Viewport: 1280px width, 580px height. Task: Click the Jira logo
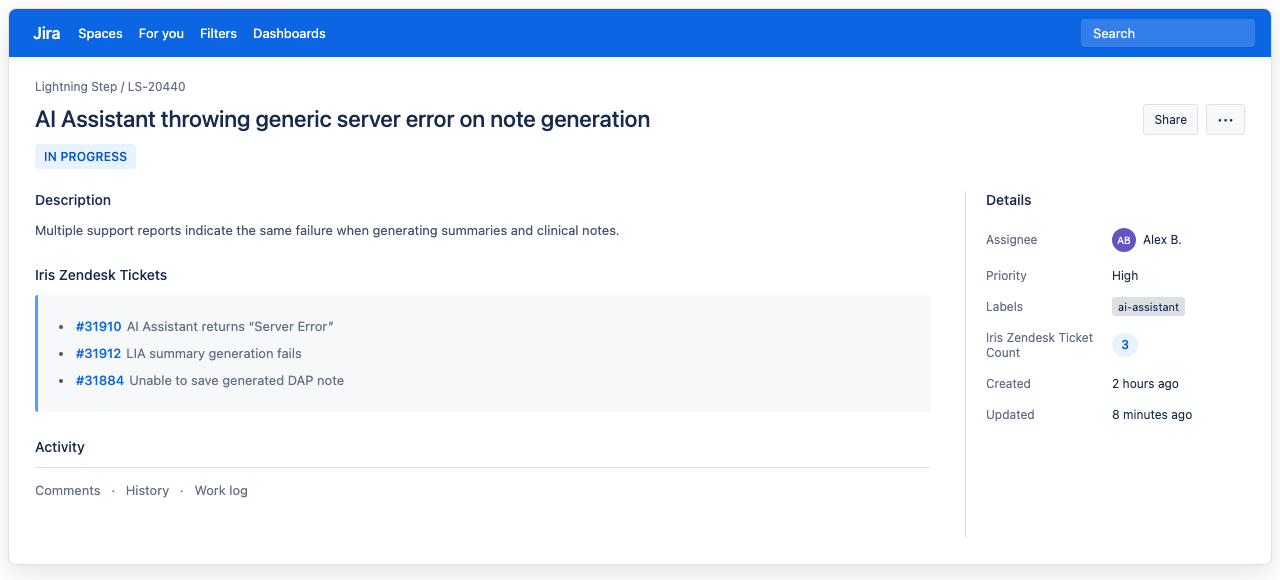click(46, 33)
